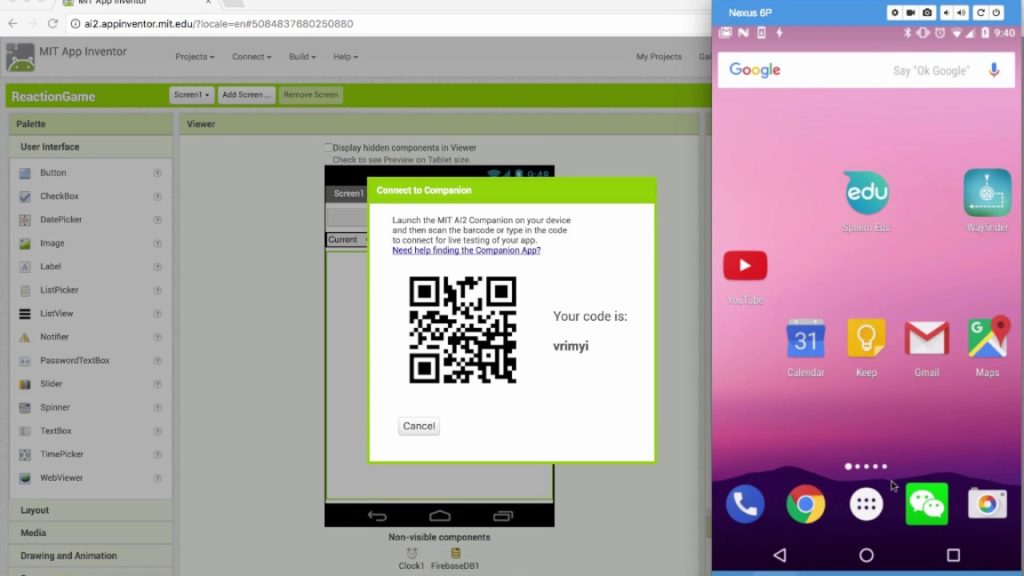Screen dimensions: 1024x576
Task: Tap the Google voice search microphone
Action: pos(993,70)
